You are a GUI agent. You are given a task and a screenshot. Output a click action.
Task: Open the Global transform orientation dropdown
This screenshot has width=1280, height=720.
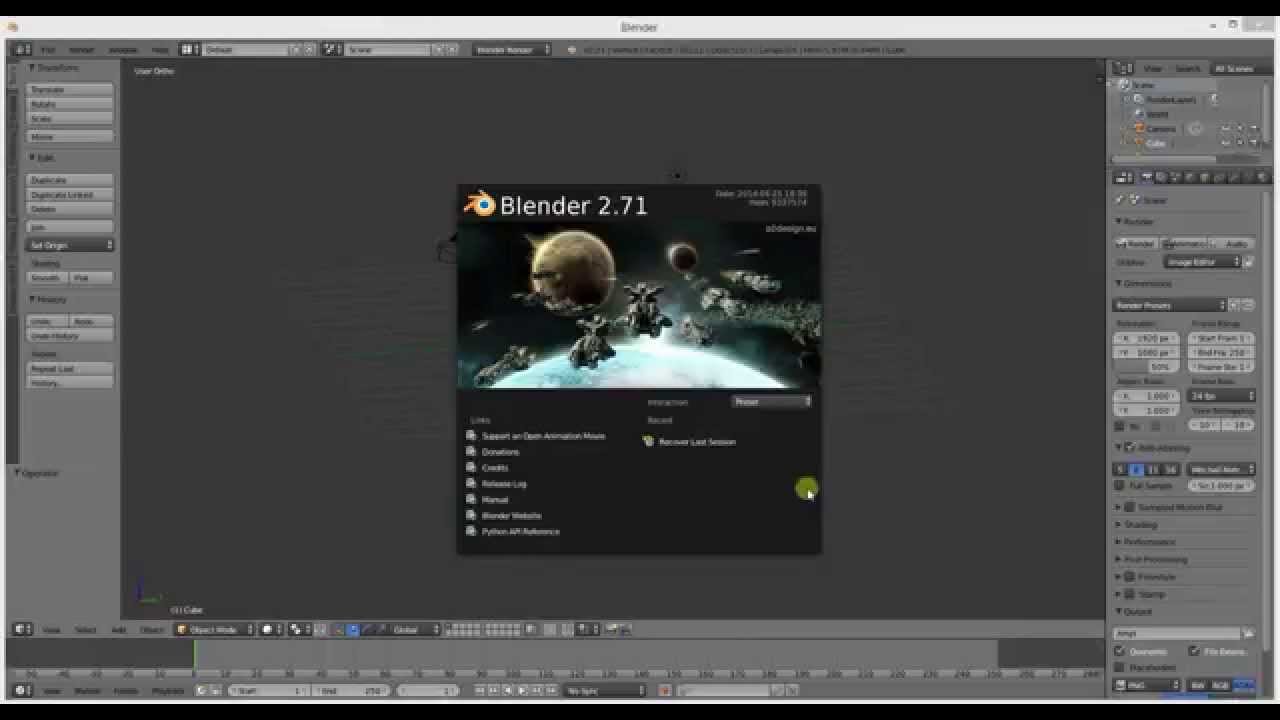416,629
